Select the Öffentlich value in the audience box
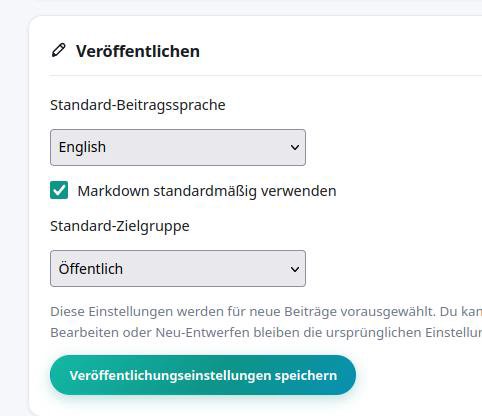482x416 pixels. coord(91,268)
